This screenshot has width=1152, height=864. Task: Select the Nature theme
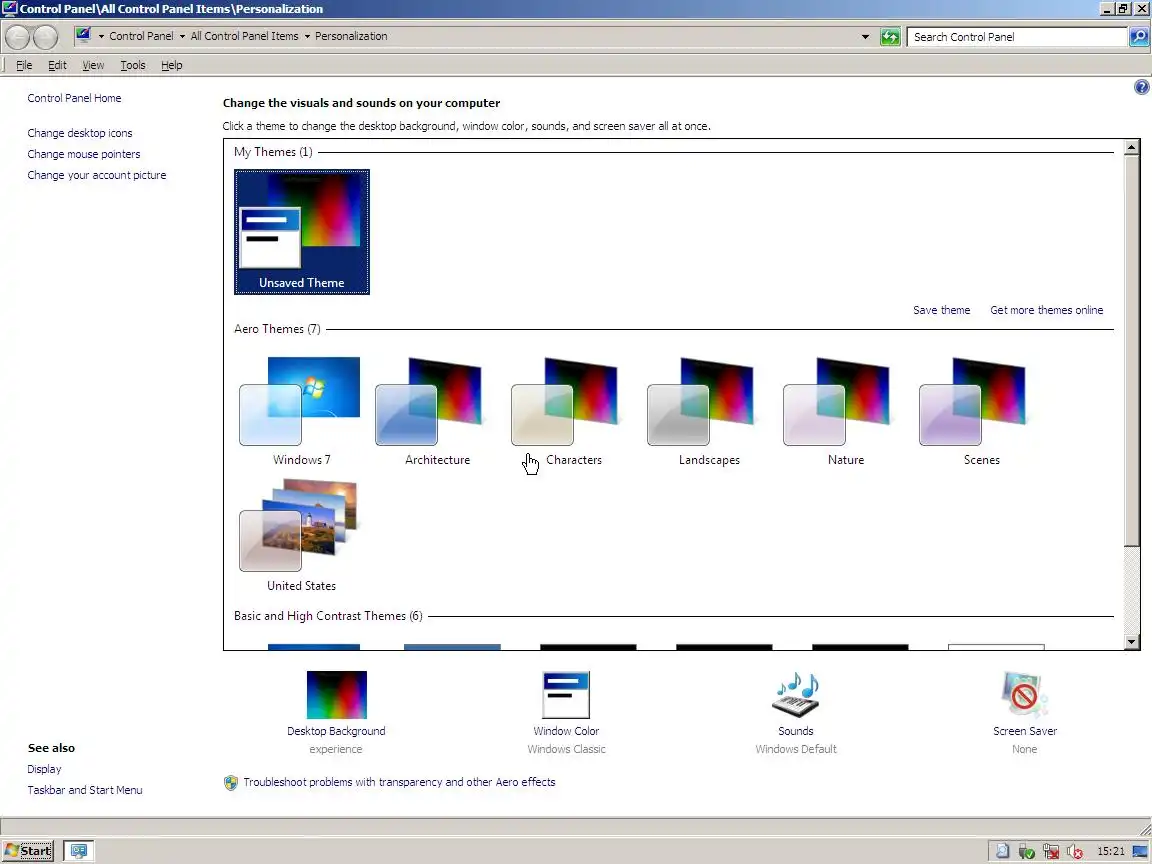[845, 411]
